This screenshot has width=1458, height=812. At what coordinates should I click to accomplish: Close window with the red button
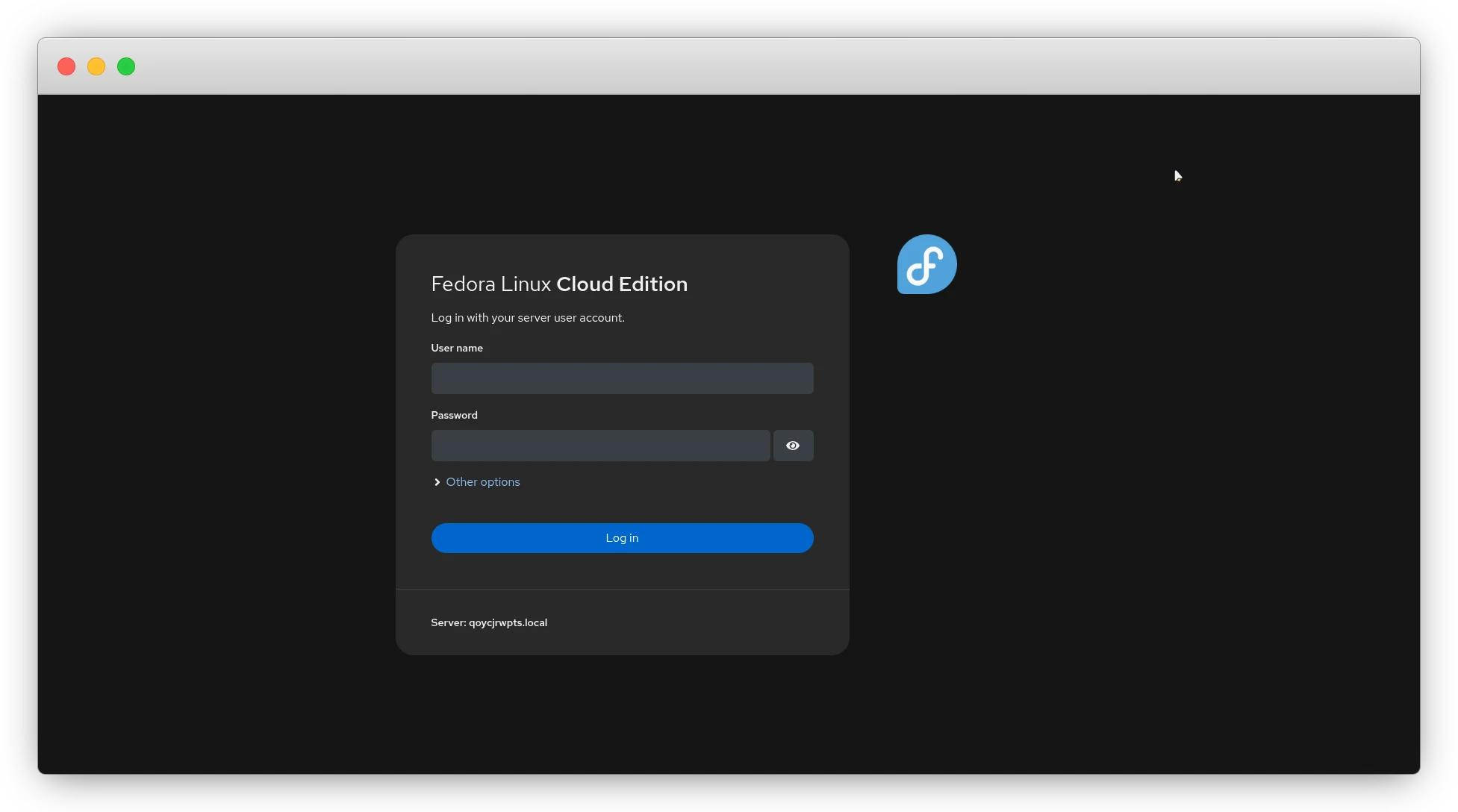click(66, 66)
